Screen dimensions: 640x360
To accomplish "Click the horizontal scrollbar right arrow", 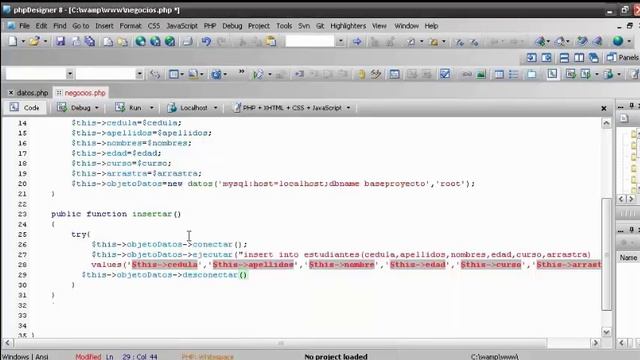I will (595, 343).
